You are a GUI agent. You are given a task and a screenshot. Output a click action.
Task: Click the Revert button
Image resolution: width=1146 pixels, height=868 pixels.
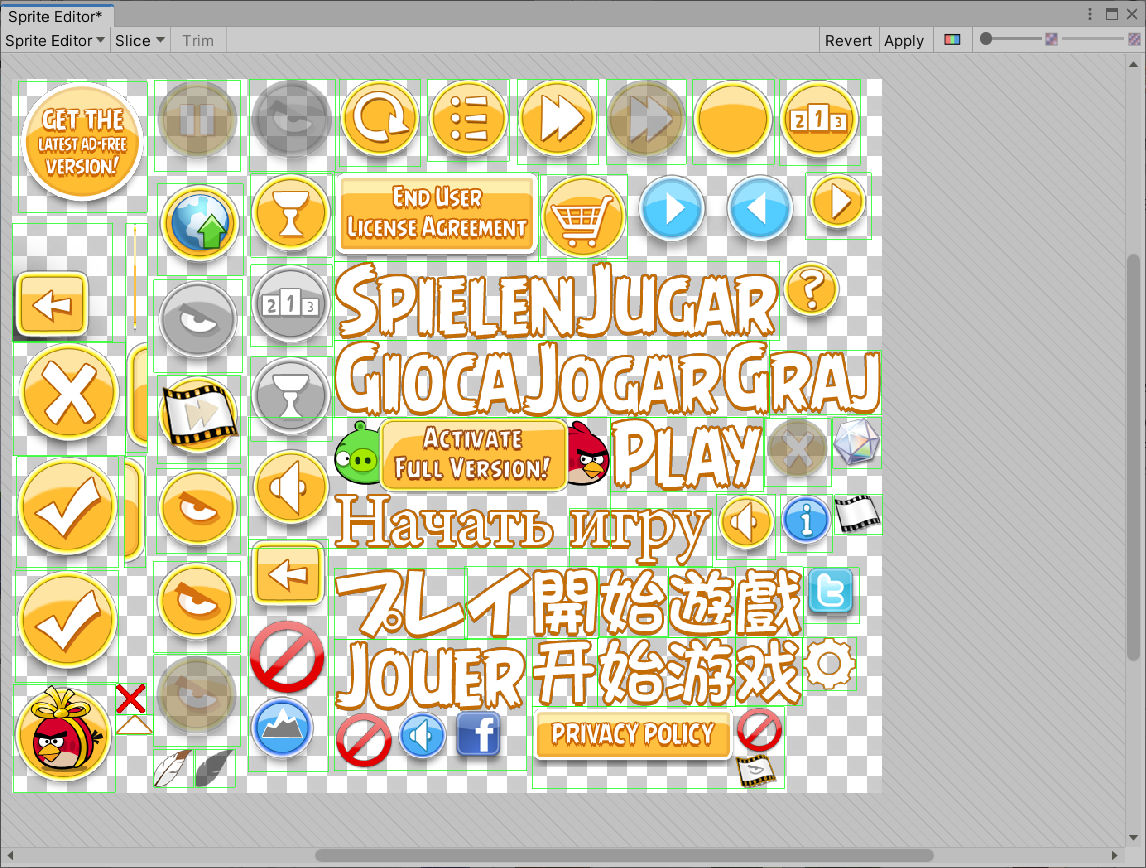tap(848, 41)
